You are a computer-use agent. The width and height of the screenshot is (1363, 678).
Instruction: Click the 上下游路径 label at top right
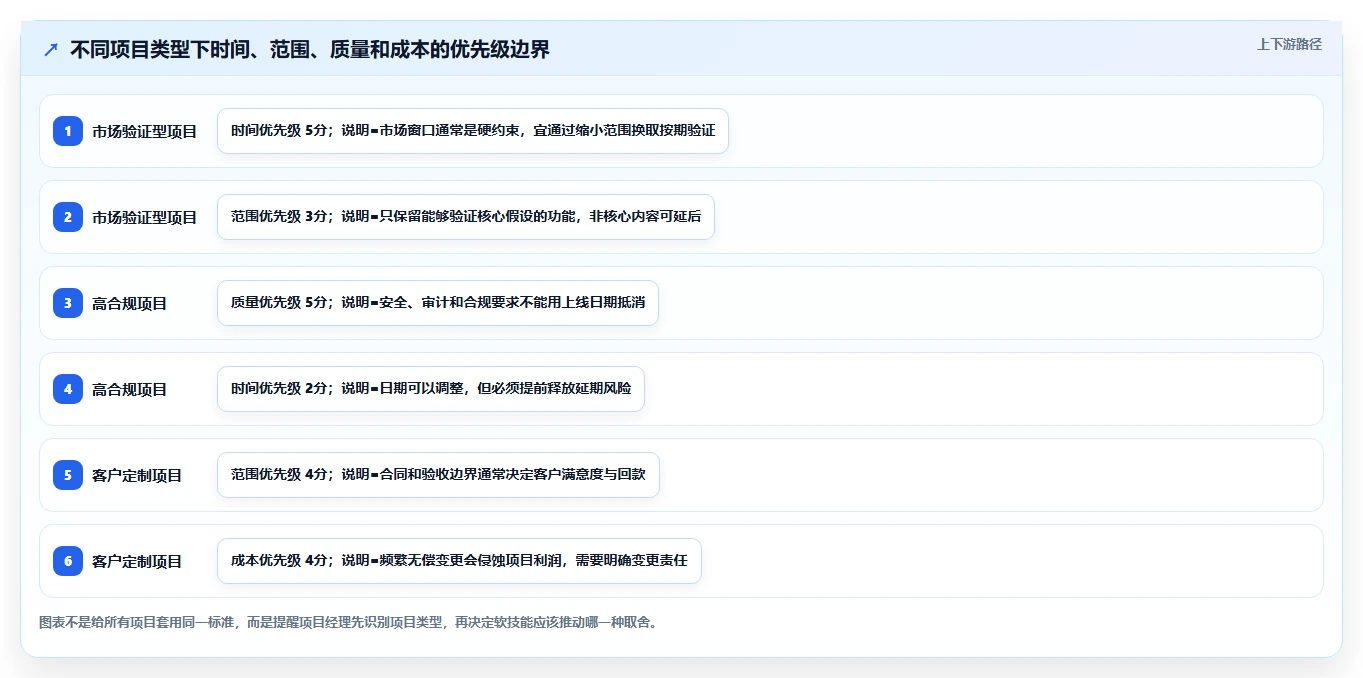pos(1289,44)
